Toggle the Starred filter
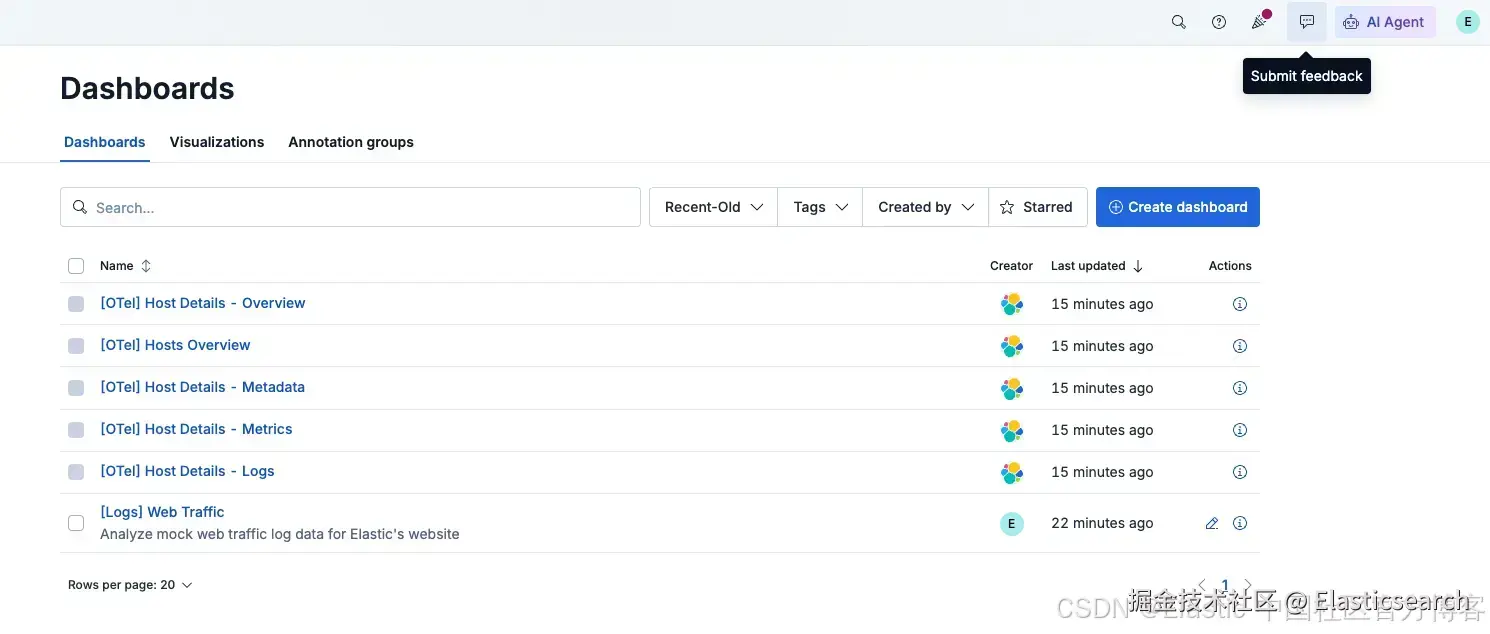The height and width of the screenshot is (634, 1490). tap(1037, 207)
